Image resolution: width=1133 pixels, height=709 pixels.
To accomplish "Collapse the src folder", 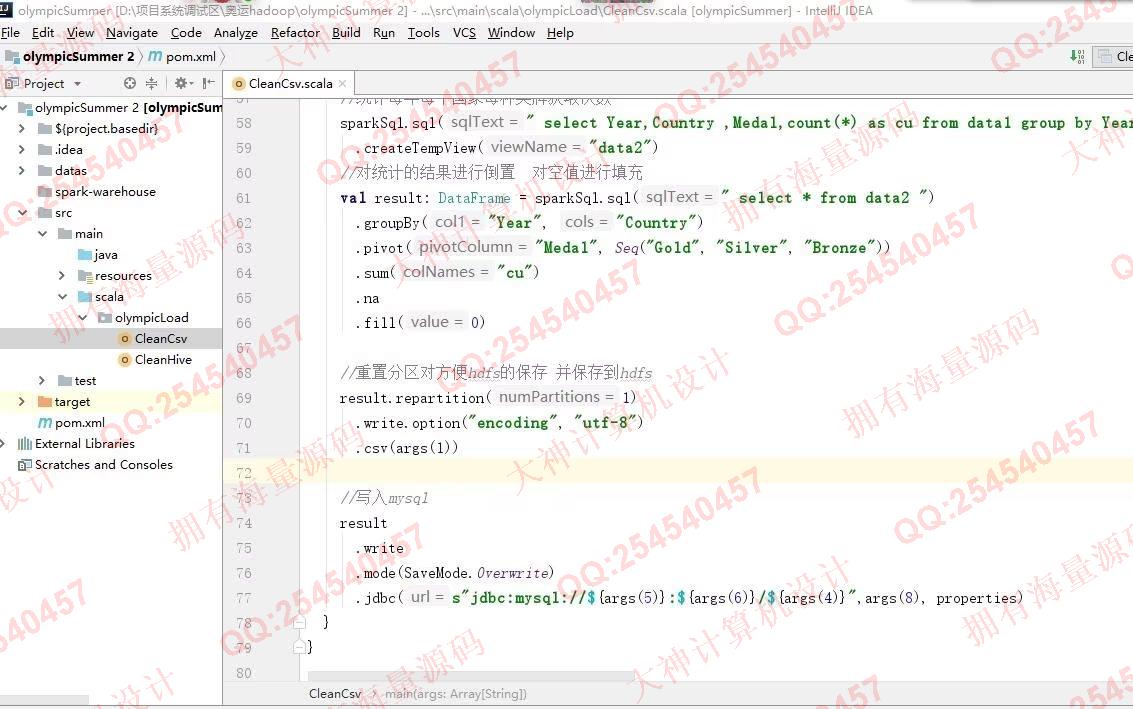I will click(x=22, y=212).
